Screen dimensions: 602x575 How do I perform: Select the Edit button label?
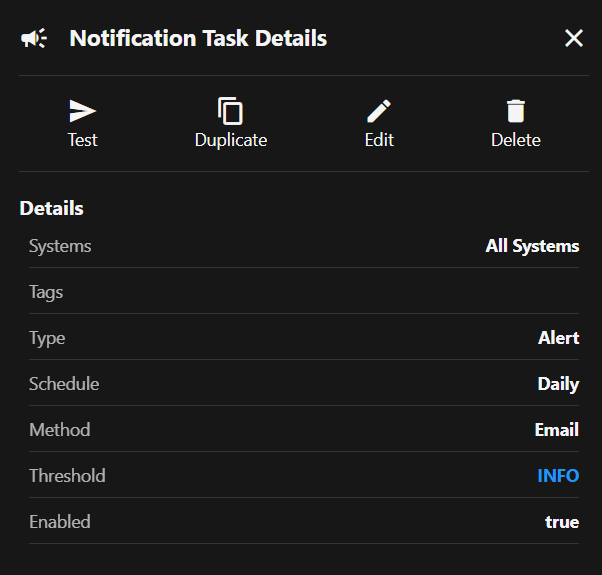pyautogui.click(x=379, y=140)
